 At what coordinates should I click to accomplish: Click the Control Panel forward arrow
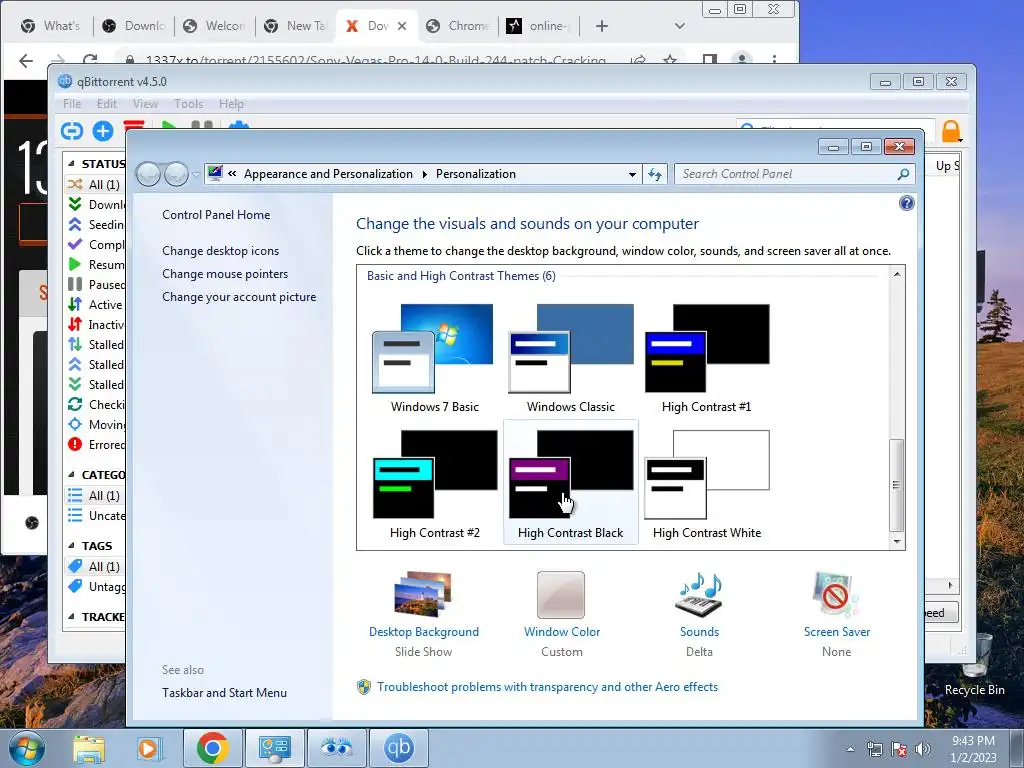pos(176,174)
